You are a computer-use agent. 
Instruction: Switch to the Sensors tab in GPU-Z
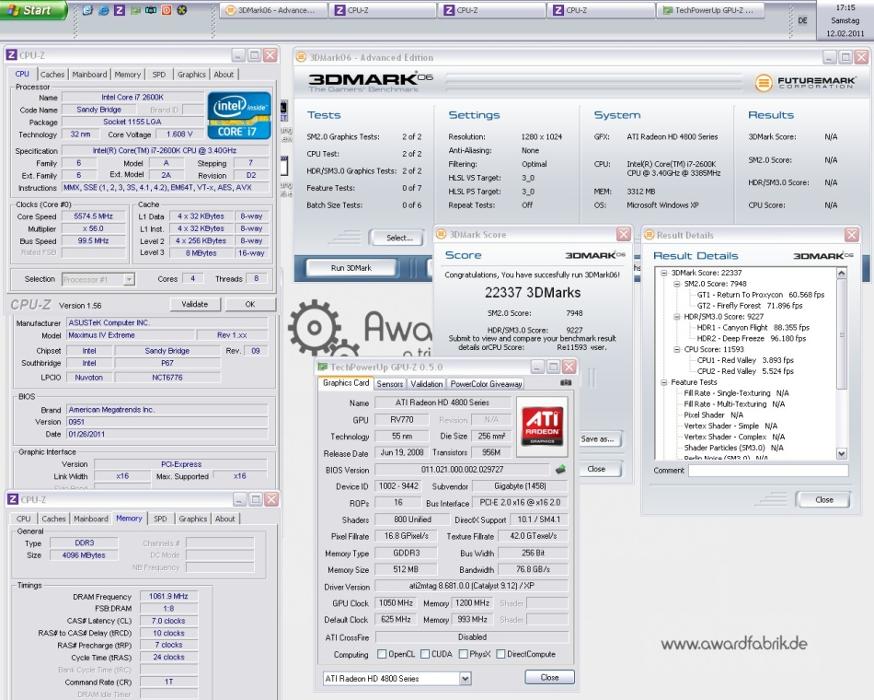click(390, 384)
